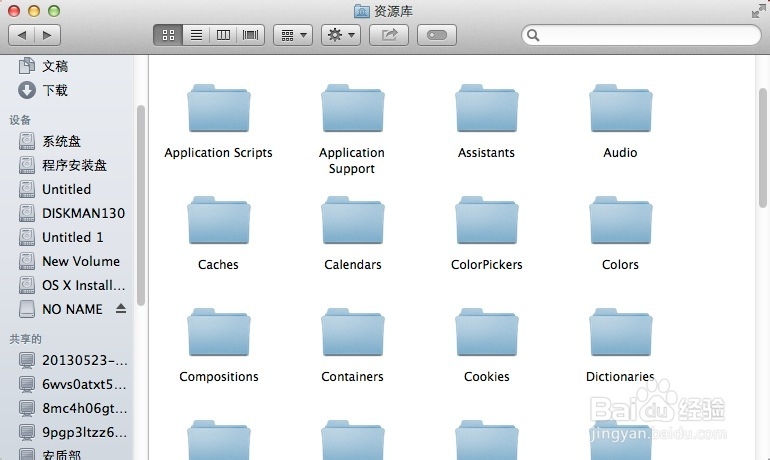Select the Dictionaries folder icon
This screenshot has height=460, width=770.
[621, 332]
